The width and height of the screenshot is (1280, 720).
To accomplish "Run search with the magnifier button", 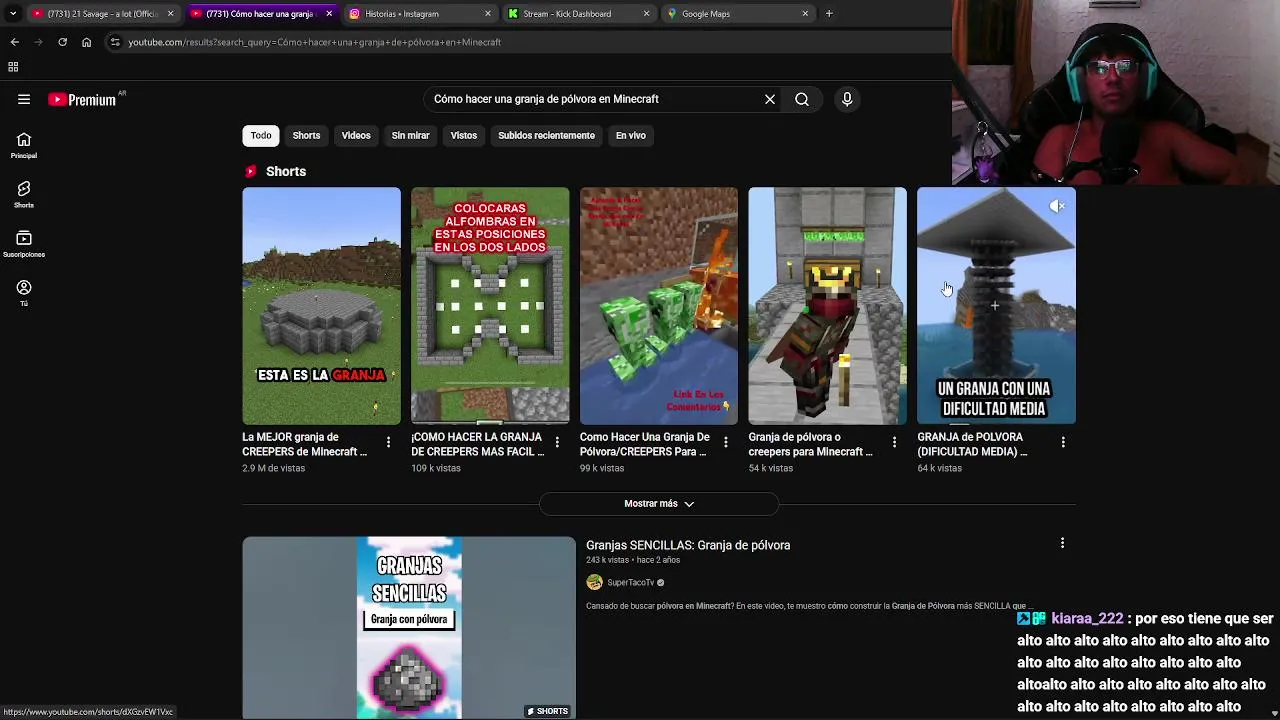I will pos(802,99).
